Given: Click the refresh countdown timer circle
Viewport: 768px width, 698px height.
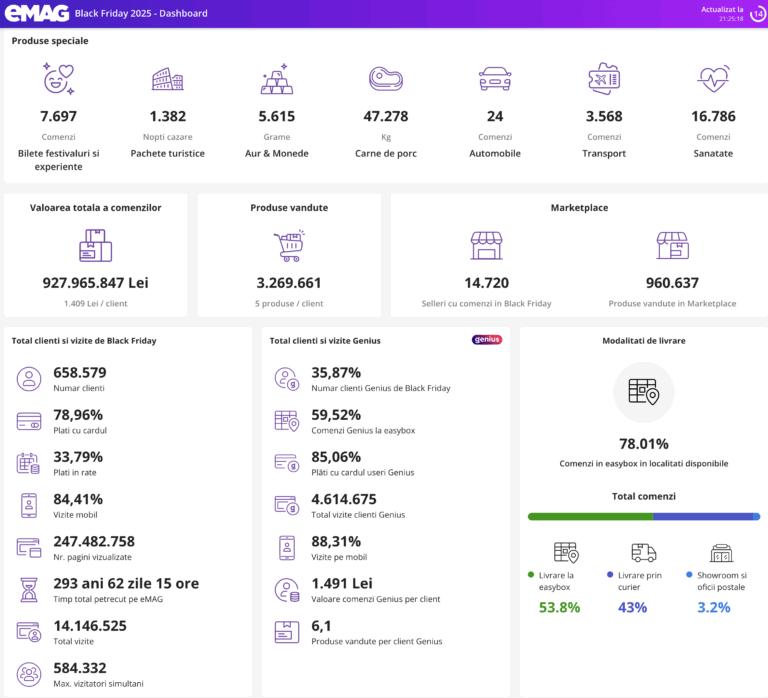Looking at the screenshot, I should [x=758, y=13].
